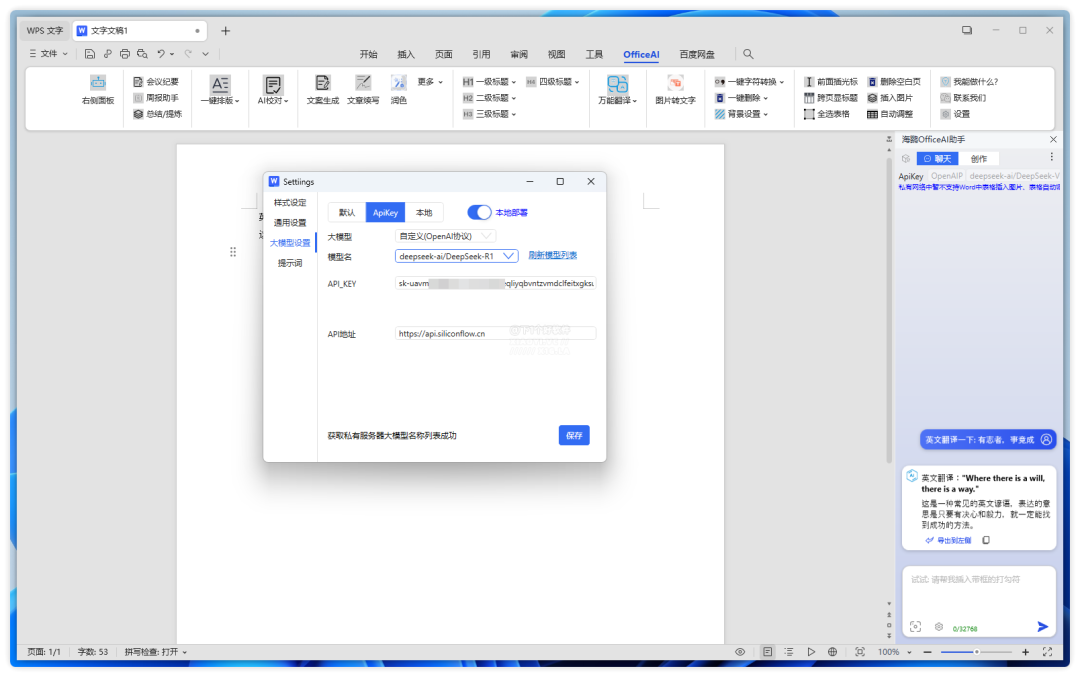The width and height of the screenshot is (1080, 677).
Task: Switch to web layout globe icon
Action: 832,652
